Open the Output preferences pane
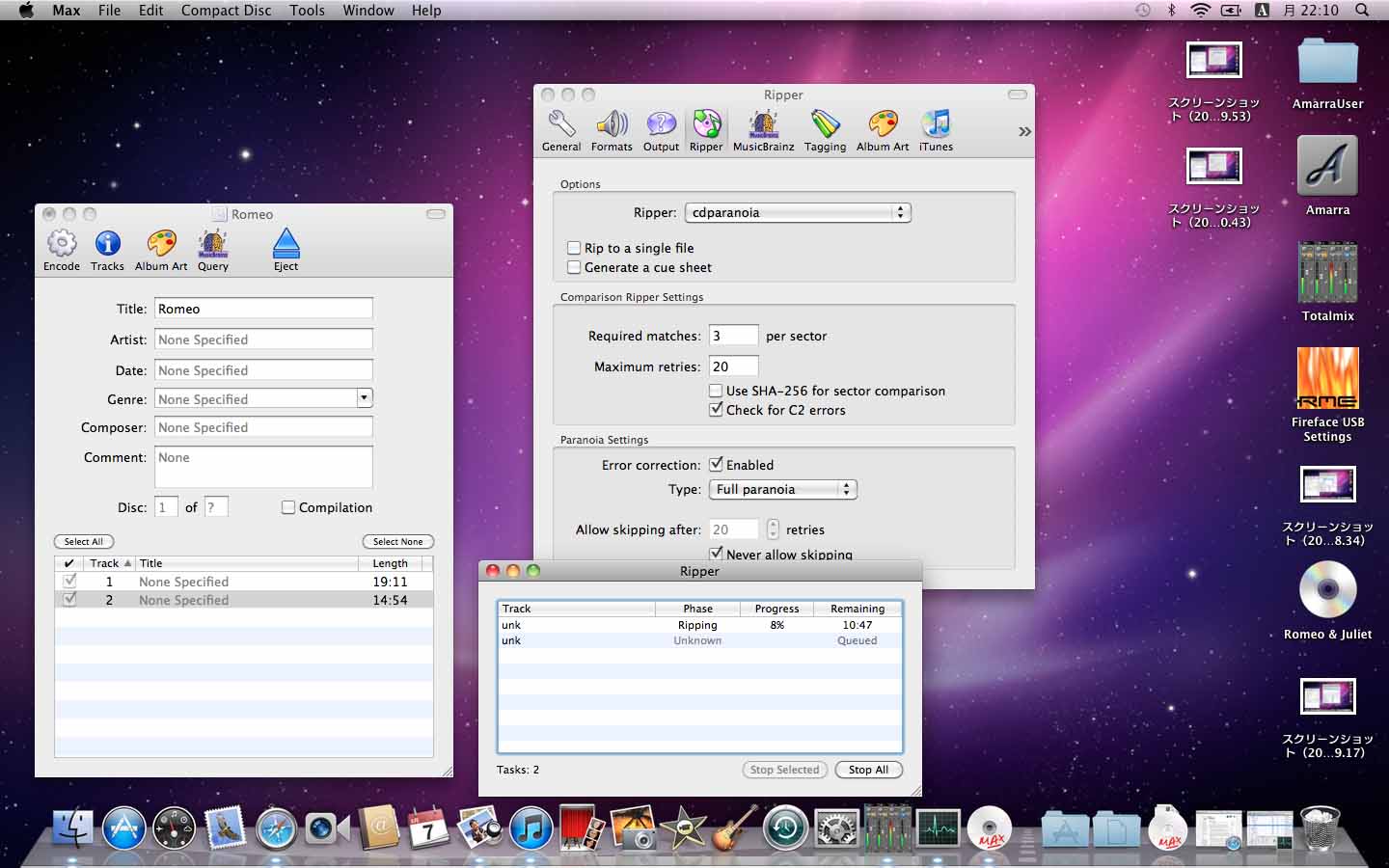Screen dimensions: 1389x868 (661, 131)
